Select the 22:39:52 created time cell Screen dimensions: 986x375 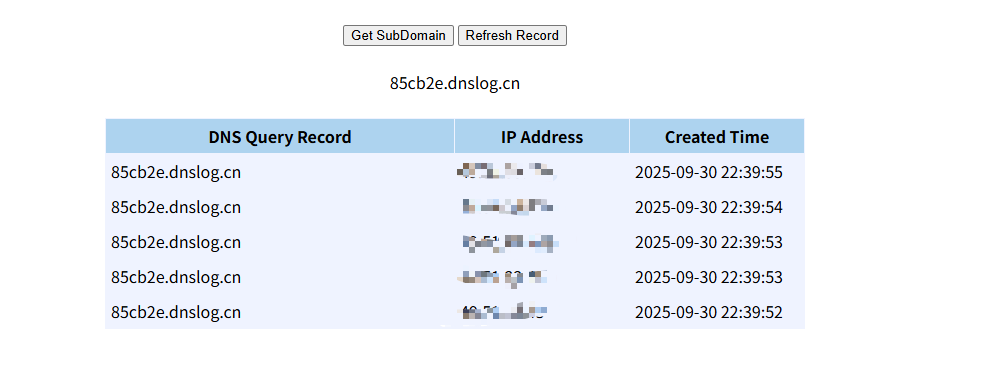click(709, 312)
